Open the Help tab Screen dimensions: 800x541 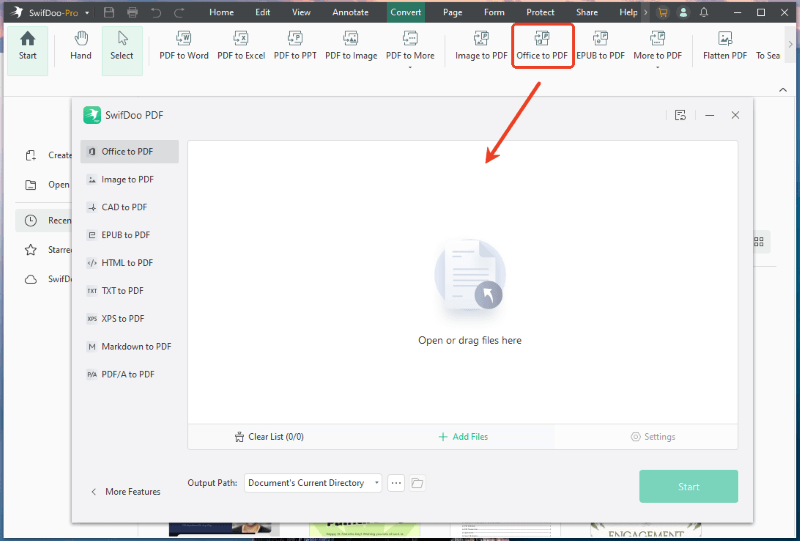coord(628,12)
